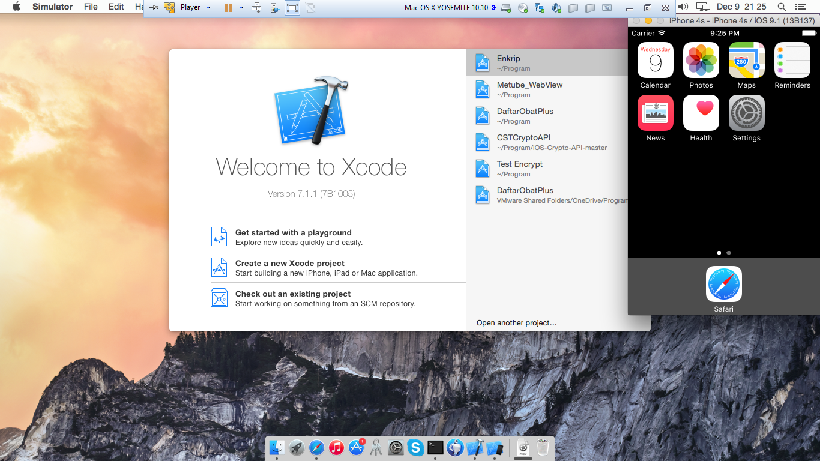Click the VMware pin toolbar icon
Image resolution: width=820 pixels, height=462 pixels.
(153, 7)
